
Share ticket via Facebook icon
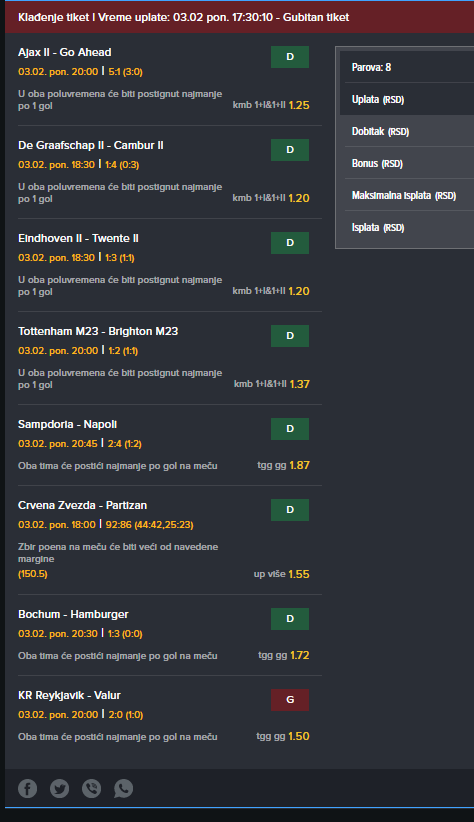tap(27, 788)
